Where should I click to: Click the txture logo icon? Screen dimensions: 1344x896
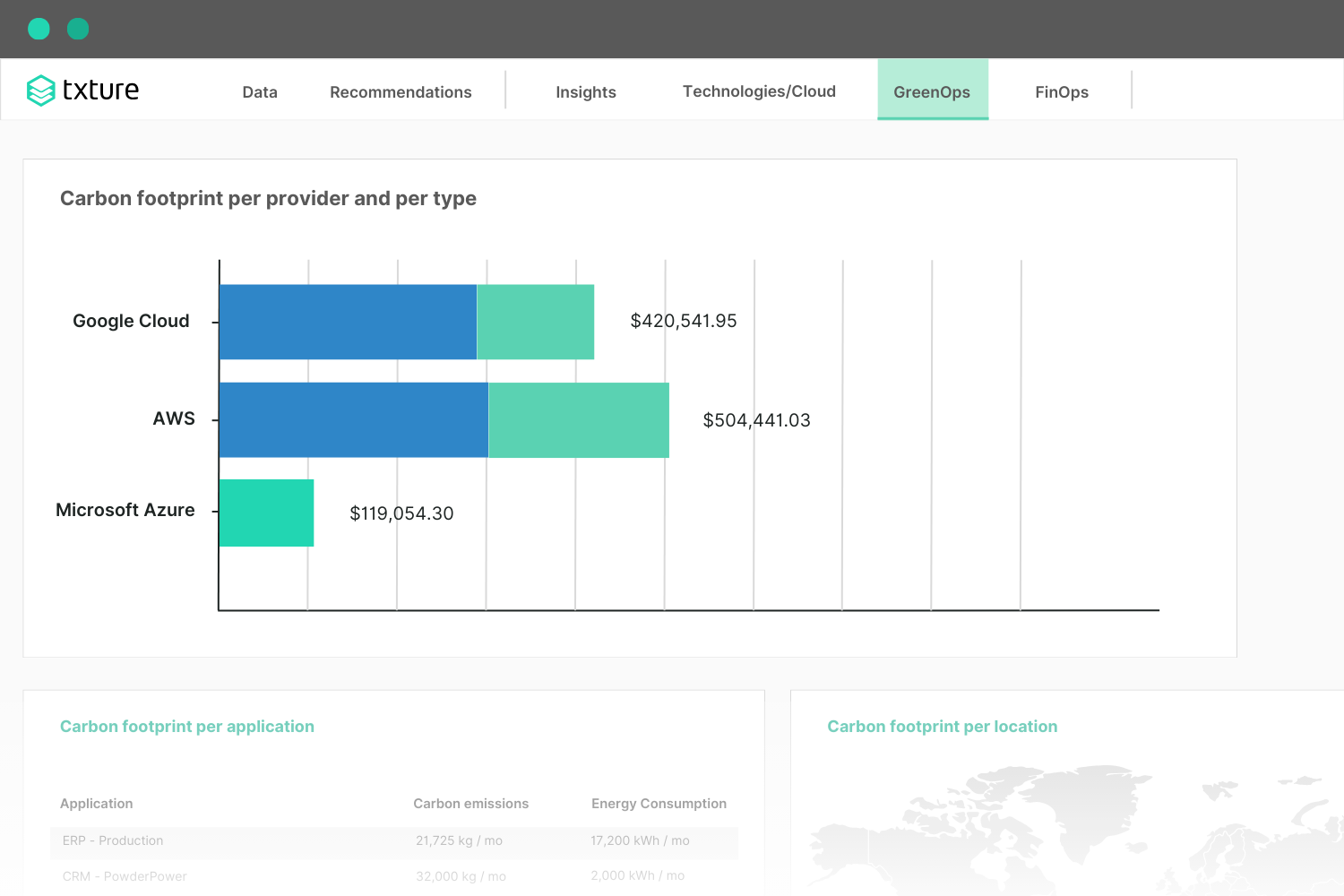coord(41,90)
